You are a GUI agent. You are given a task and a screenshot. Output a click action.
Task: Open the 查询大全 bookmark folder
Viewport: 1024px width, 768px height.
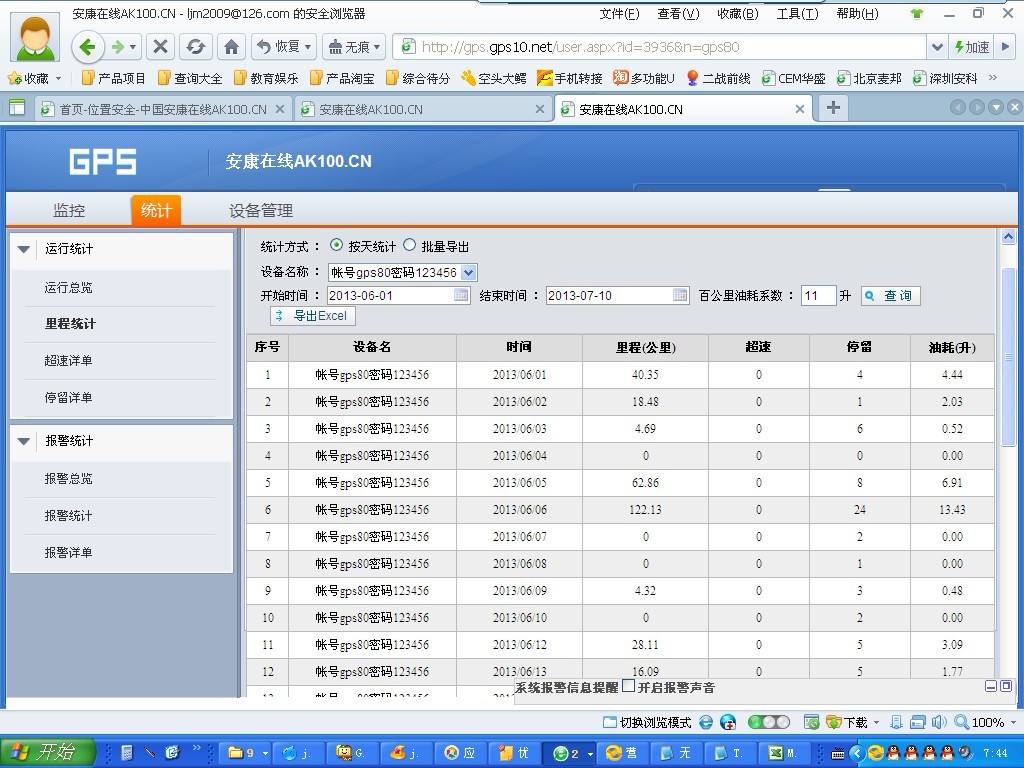(189, 78)
